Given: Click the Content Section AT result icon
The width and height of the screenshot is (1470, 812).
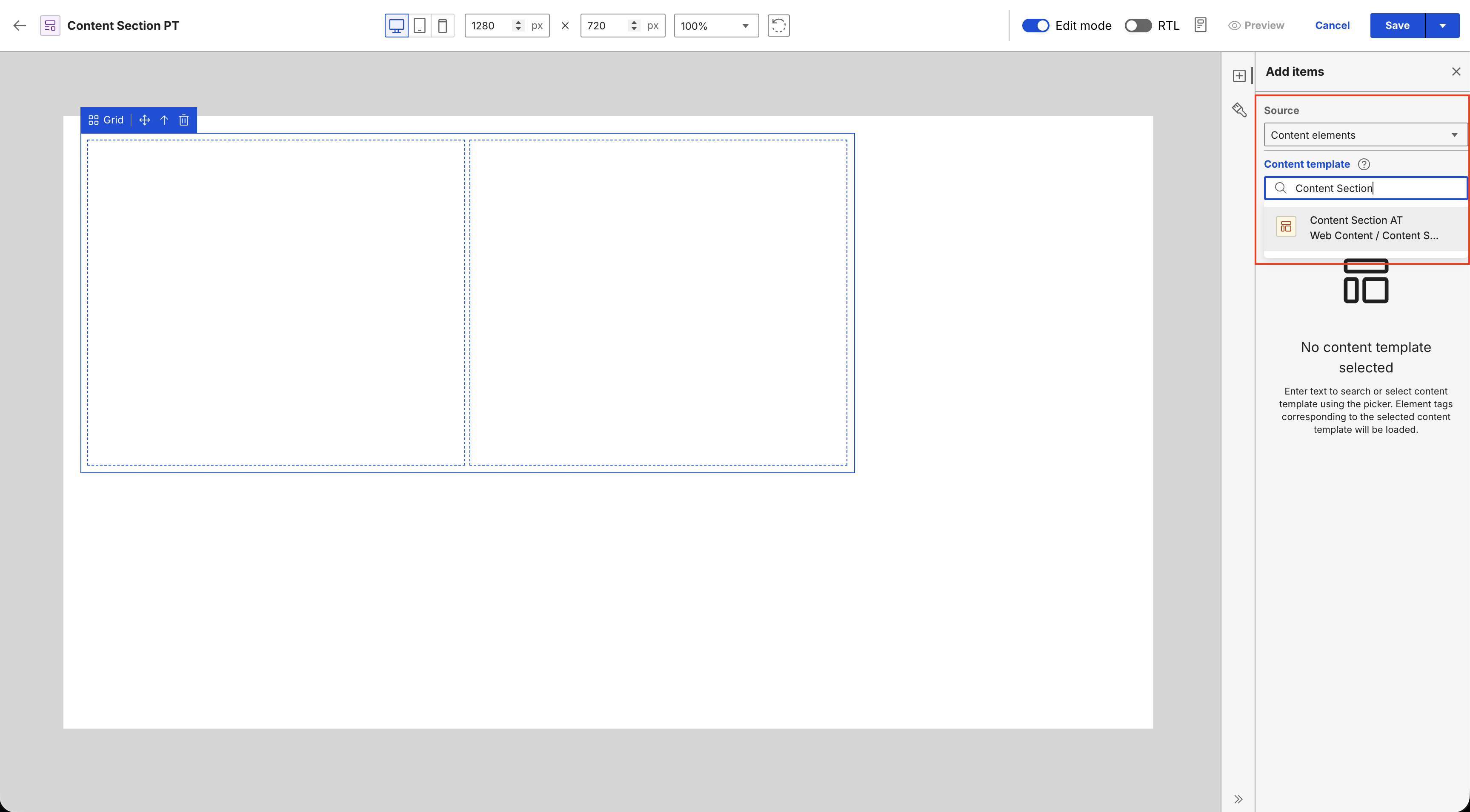Looking at the screenshot, I should pyautogui.click(x=1286, y=226).
